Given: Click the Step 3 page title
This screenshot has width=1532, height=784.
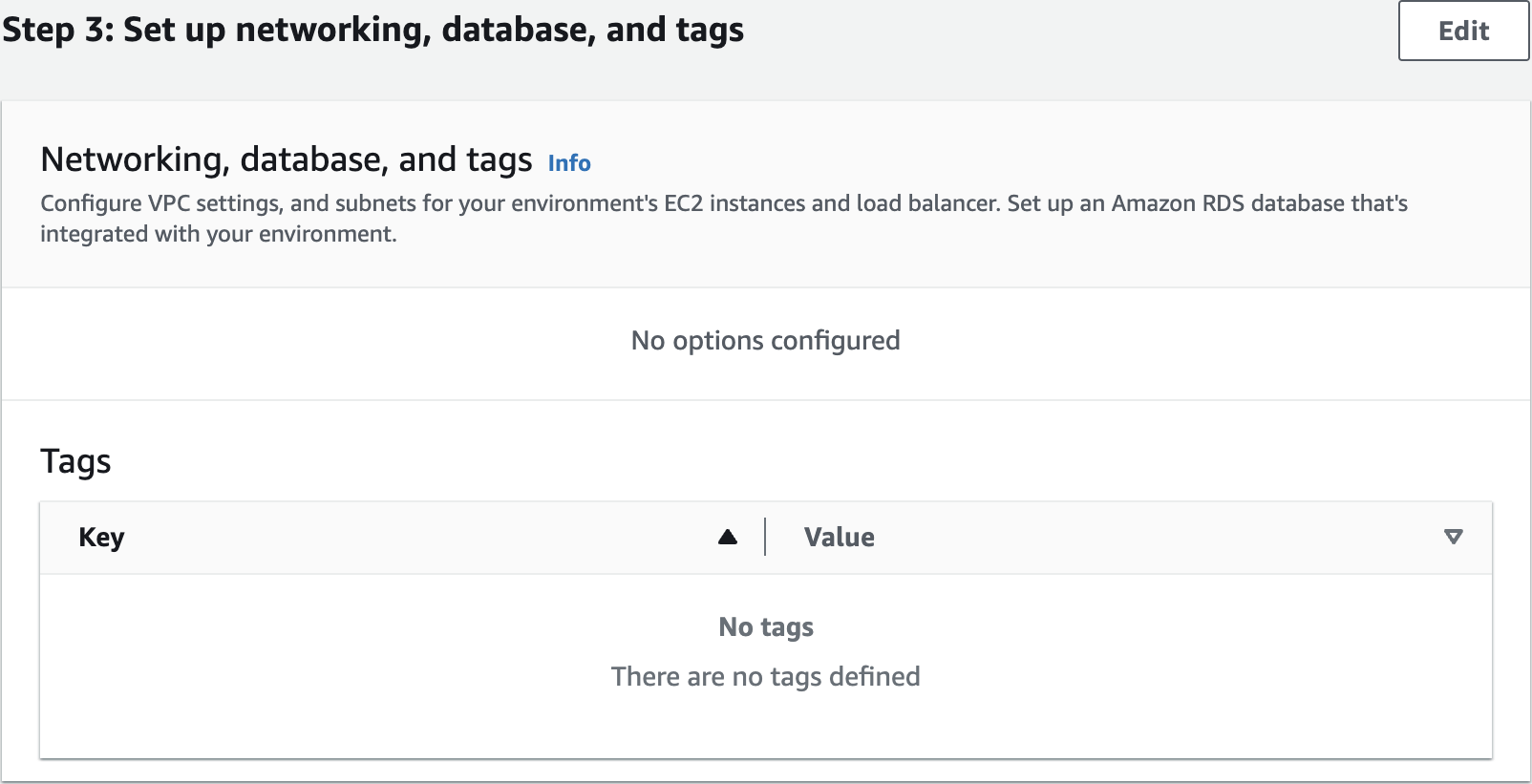Looking at the screenshot, I should (372, 30).
